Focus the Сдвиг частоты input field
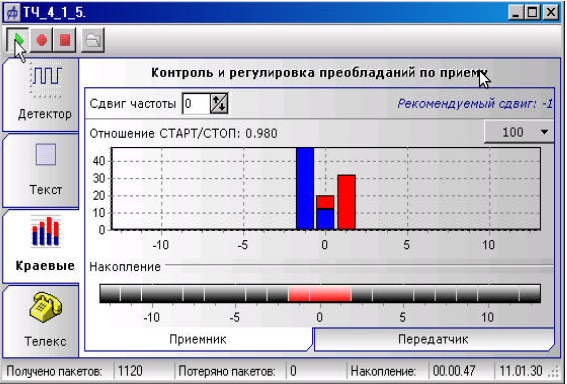The width and height of the screenshot is (567, 384). [x=196, y=104]
